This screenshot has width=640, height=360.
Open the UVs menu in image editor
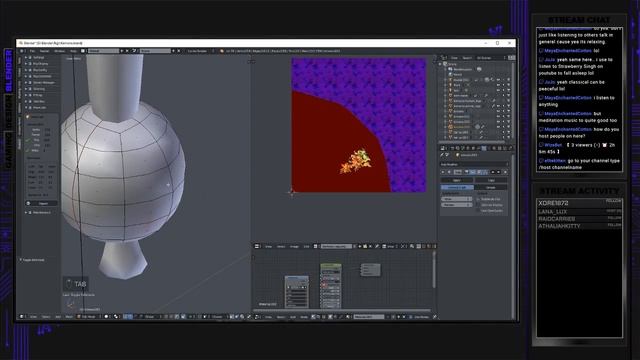[306, 246]
